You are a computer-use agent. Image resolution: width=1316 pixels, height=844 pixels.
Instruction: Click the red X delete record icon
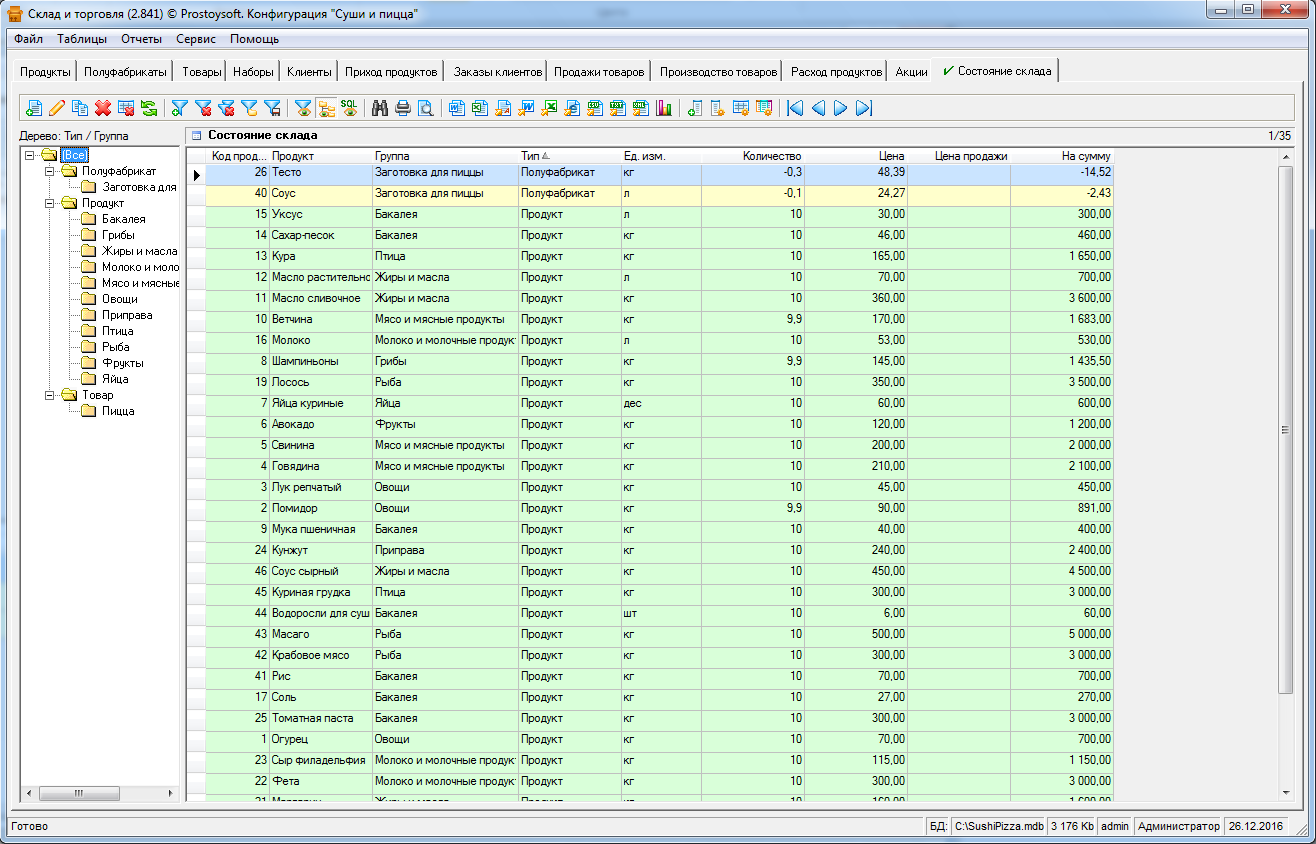coord(103,108)
